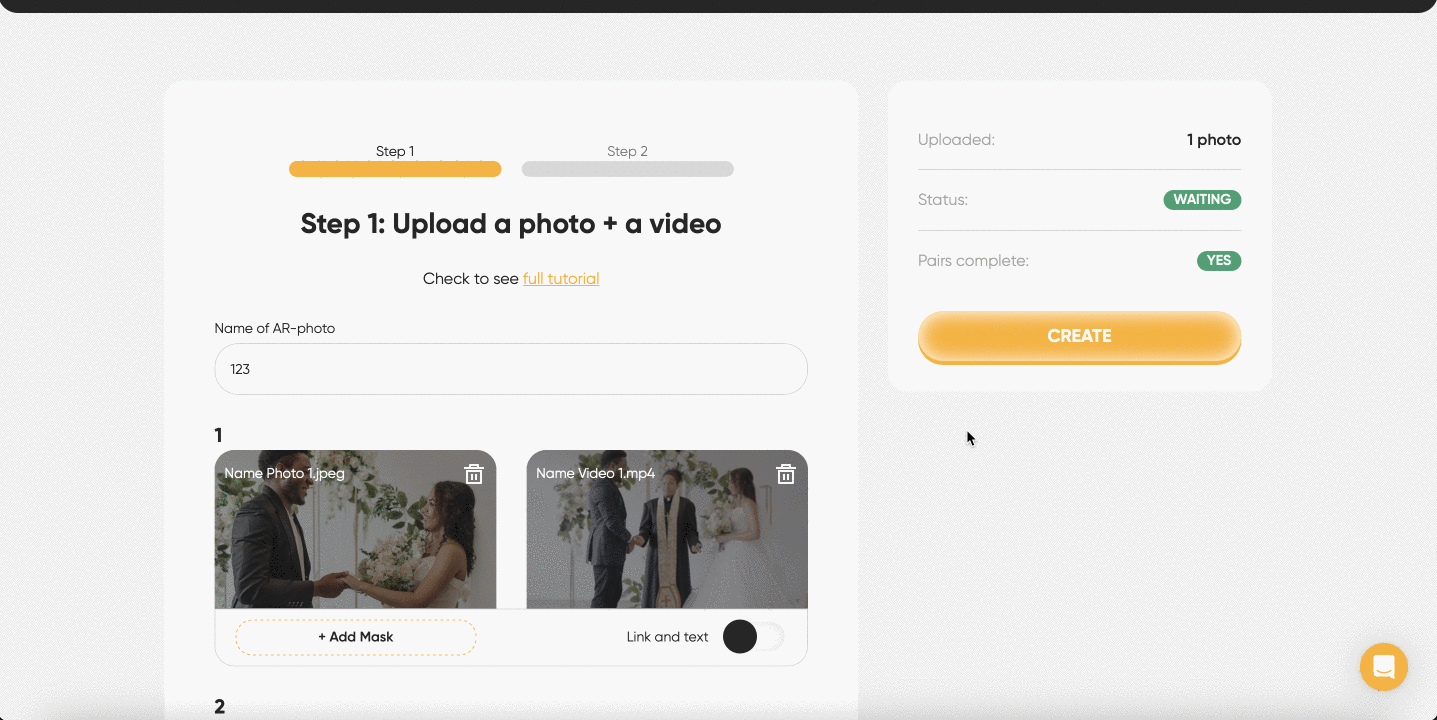Click the 'Step 1: Upload a photo + a video' heading
This screenshot has width=1437, height=720.
(x=511, y=223)
